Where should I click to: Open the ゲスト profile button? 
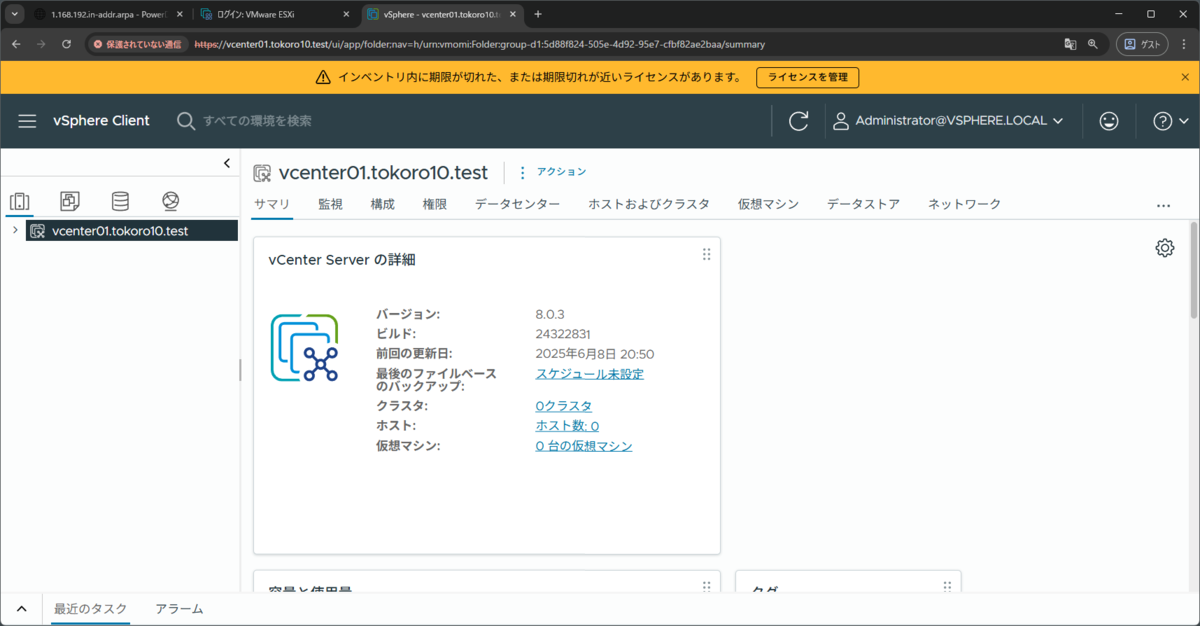tap(1143, 44)
